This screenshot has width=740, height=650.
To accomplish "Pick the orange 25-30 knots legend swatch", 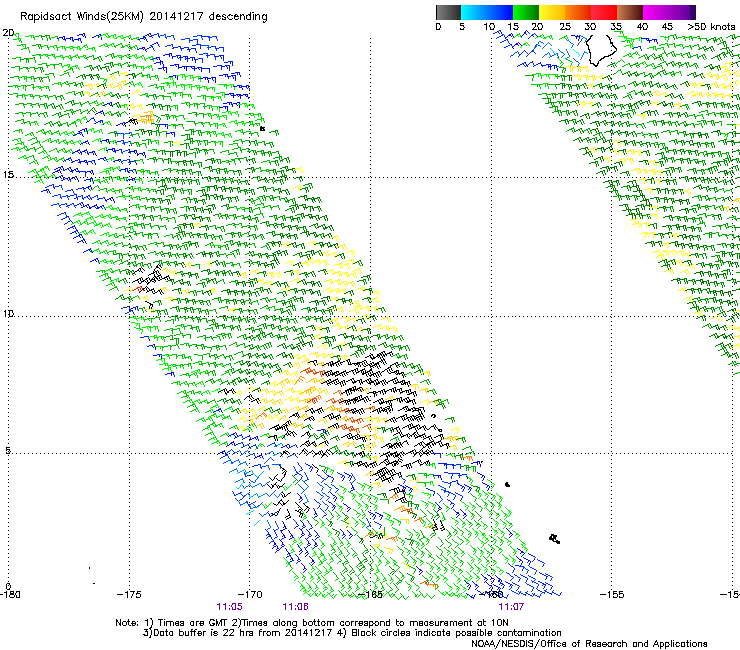I will pos(578,12).
